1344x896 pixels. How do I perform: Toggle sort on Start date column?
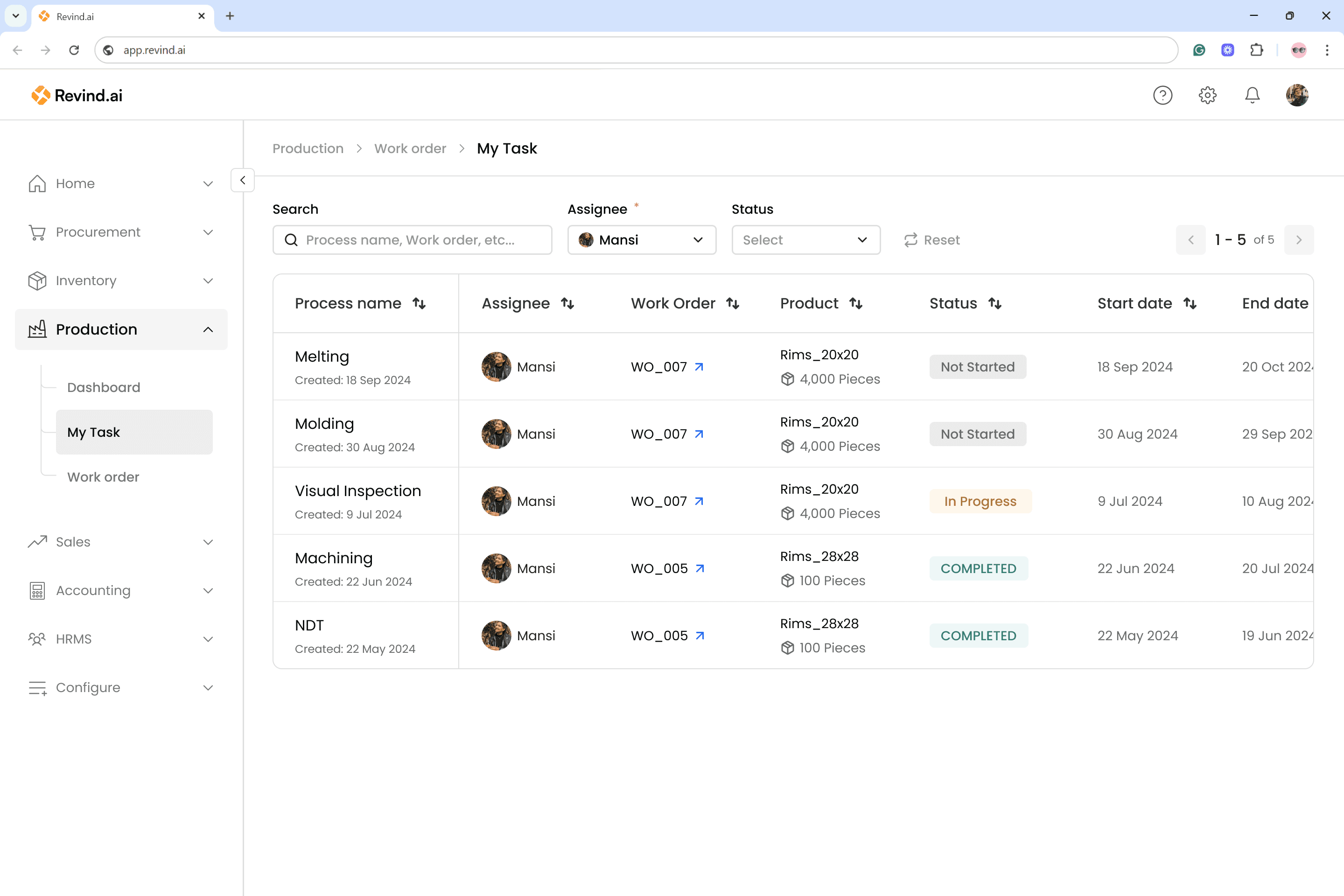pyautogui.click(x=1190, y=303)
